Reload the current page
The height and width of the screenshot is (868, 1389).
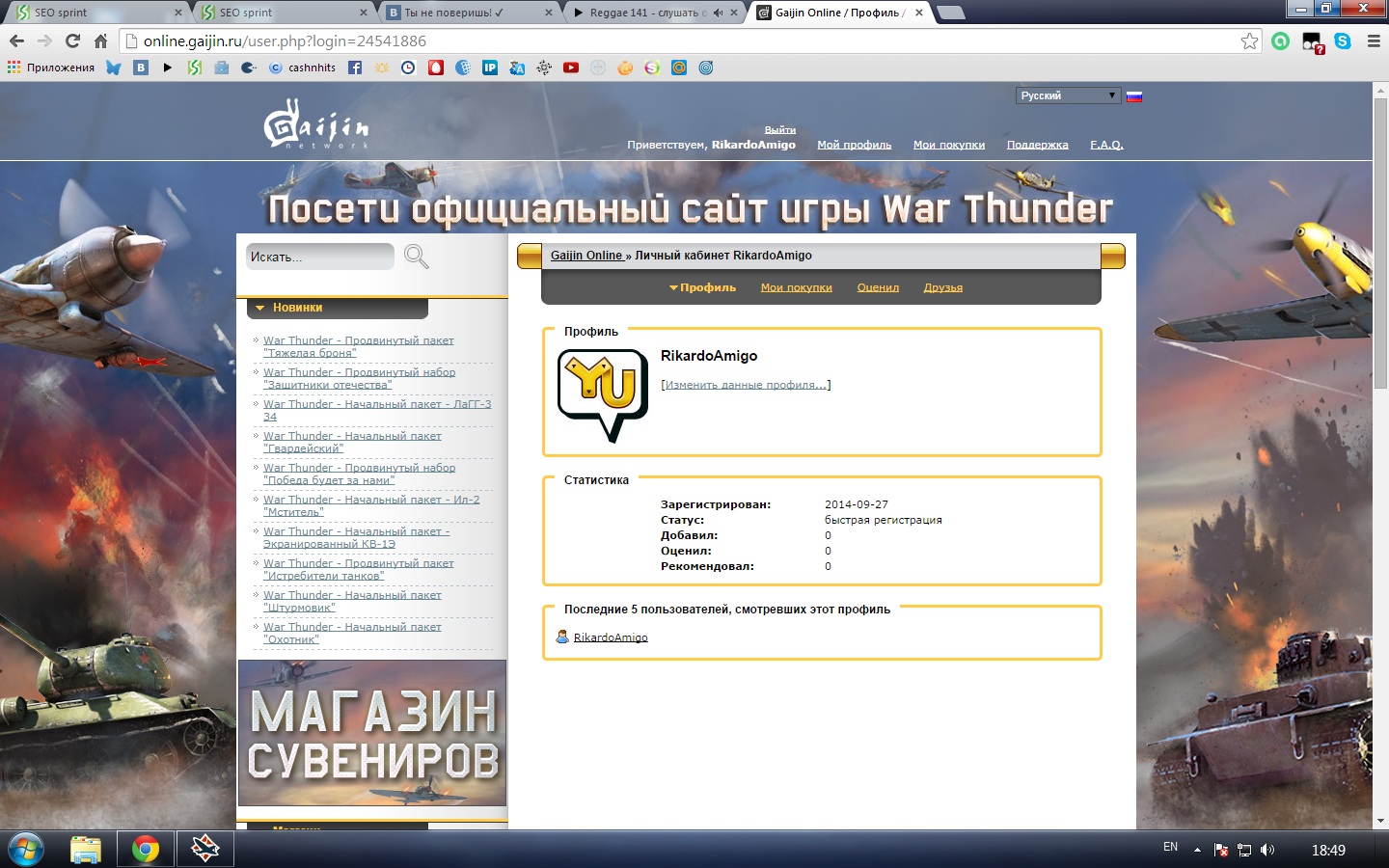(72, 41)
